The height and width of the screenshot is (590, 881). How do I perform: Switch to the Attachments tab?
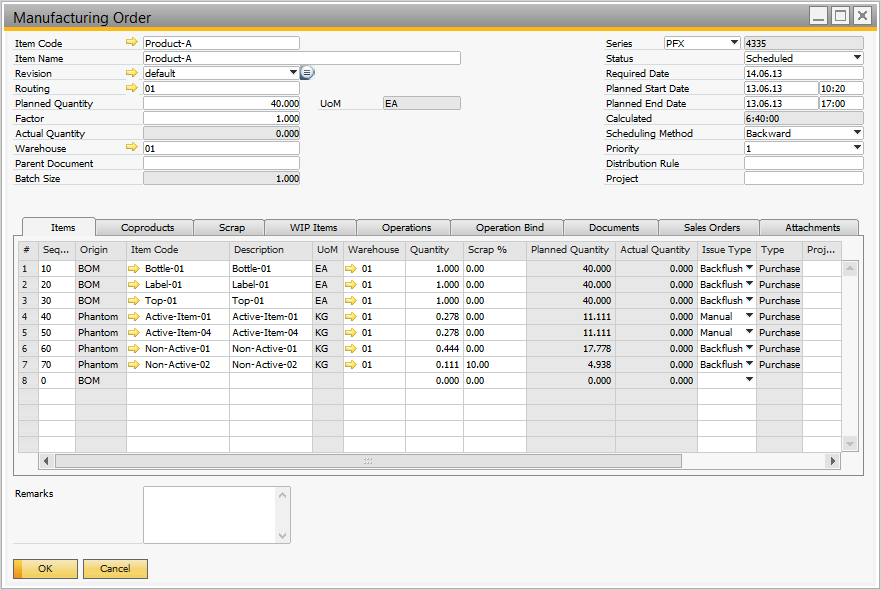812,228
